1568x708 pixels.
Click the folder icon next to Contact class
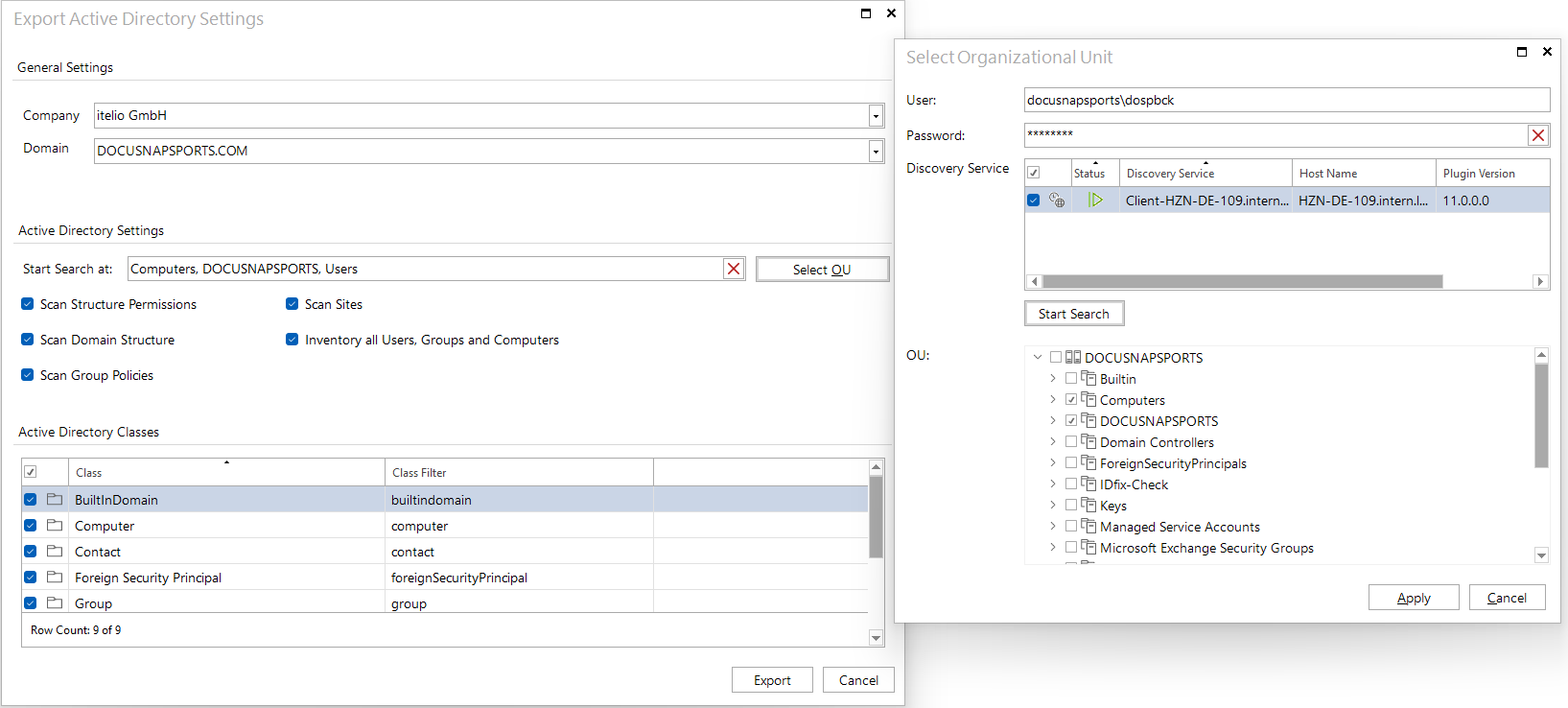55,551
